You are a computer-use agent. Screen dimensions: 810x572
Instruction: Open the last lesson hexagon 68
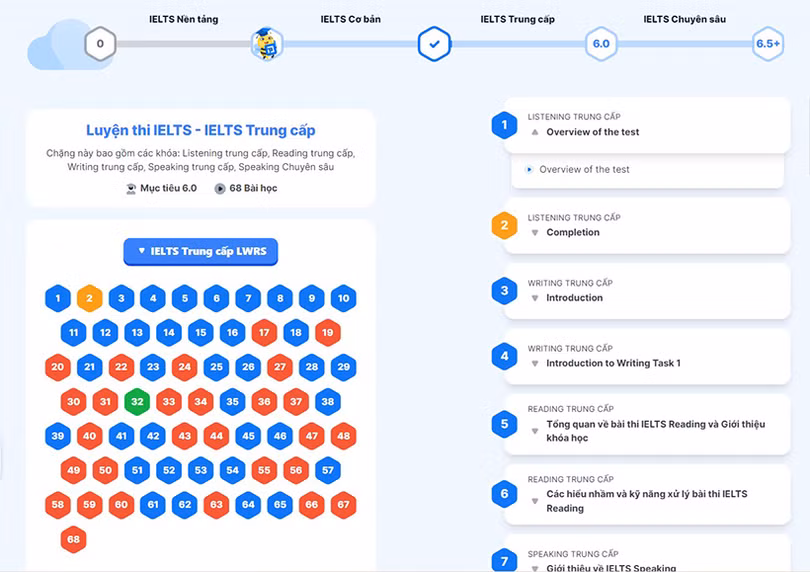coord(73,539)
